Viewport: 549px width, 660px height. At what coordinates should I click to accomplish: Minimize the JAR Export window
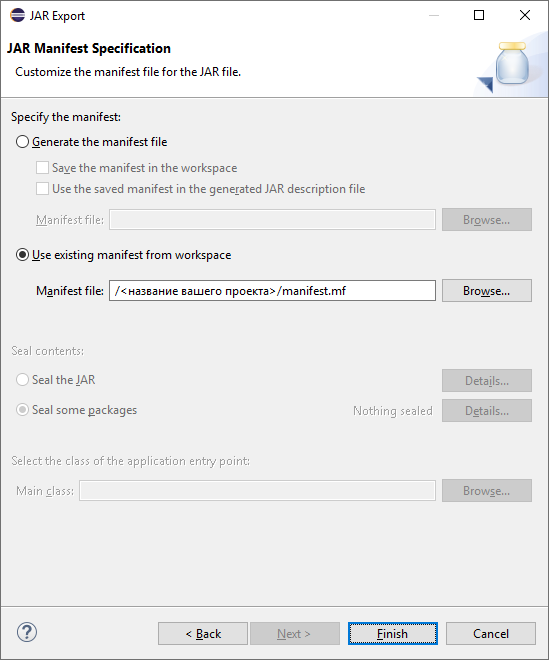tap(434, 15)
